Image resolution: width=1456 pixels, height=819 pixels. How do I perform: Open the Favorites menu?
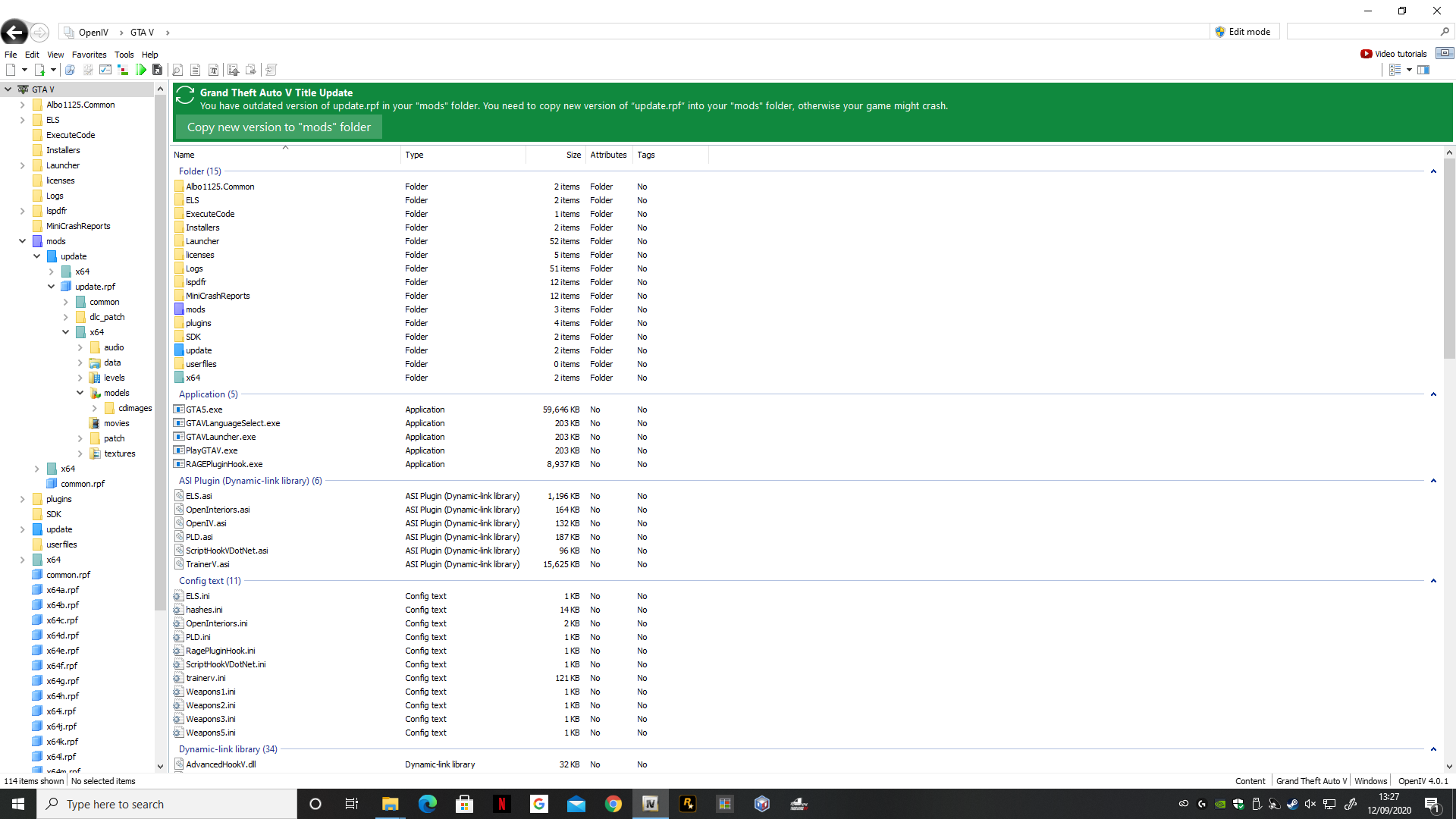tap(89, 55)
